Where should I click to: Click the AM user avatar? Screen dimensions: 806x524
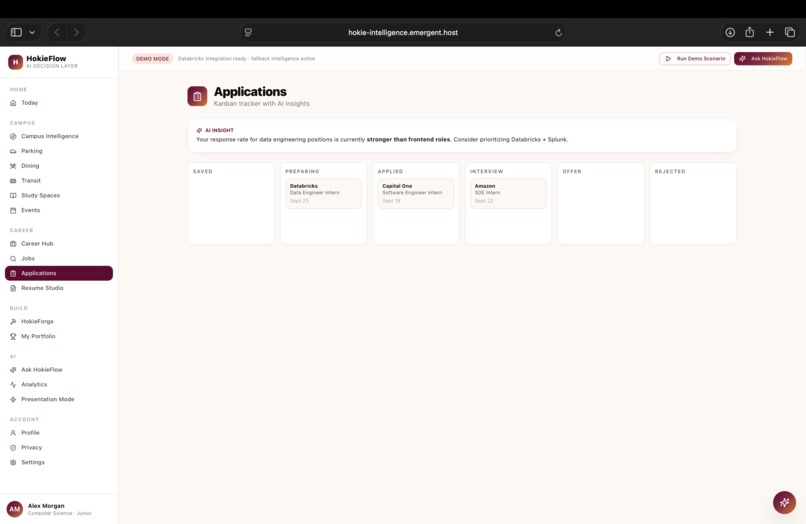(x=15, y=509)
